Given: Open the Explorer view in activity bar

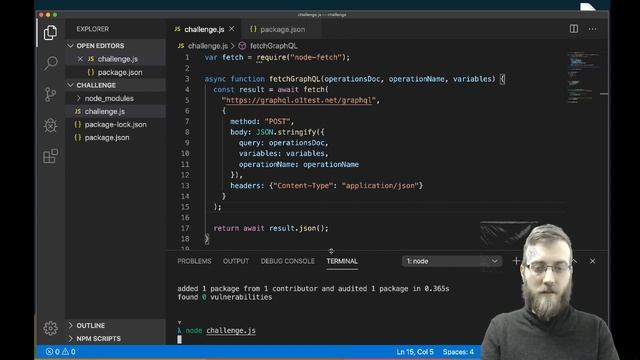Looking at the screenshot, I should 50,33.
